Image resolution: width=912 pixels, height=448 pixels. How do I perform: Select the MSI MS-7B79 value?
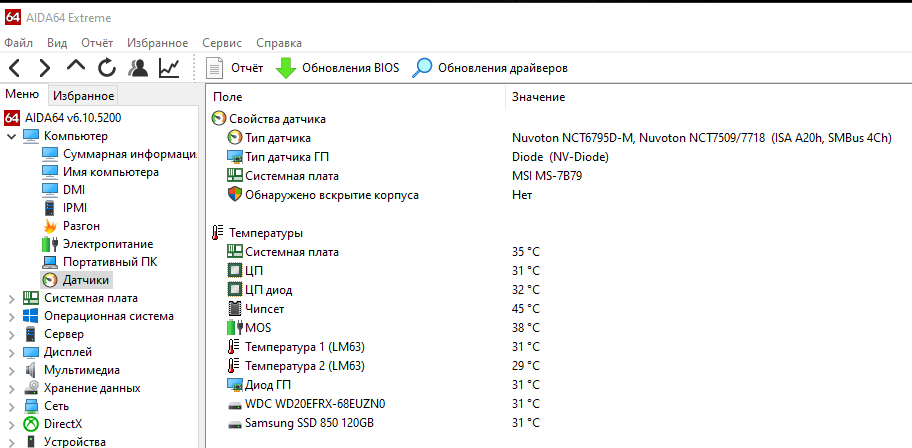(547, 176)
